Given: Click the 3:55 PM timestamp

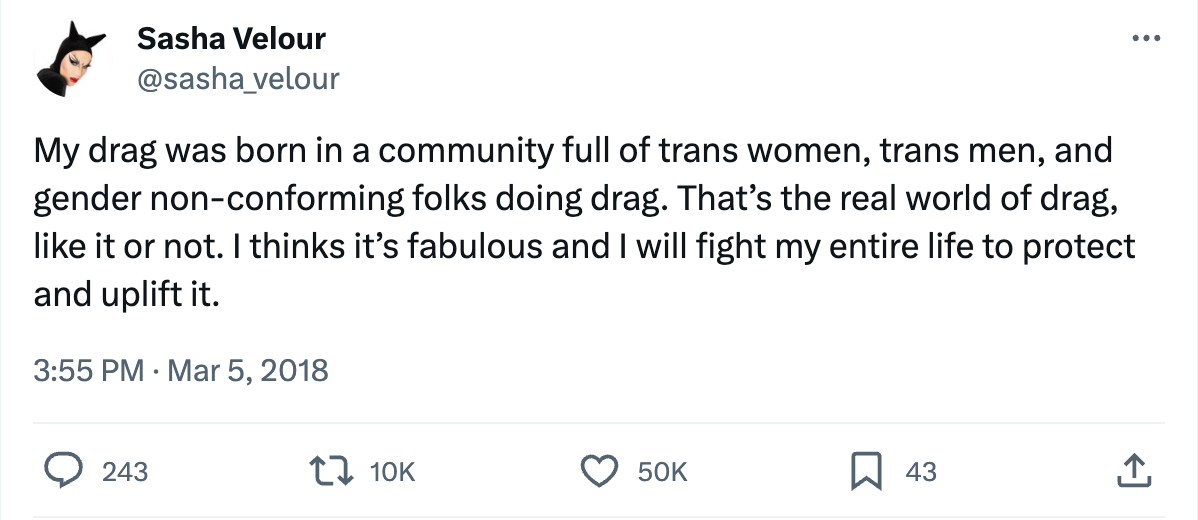Looking at the screenshot, I should pos(90,371).
